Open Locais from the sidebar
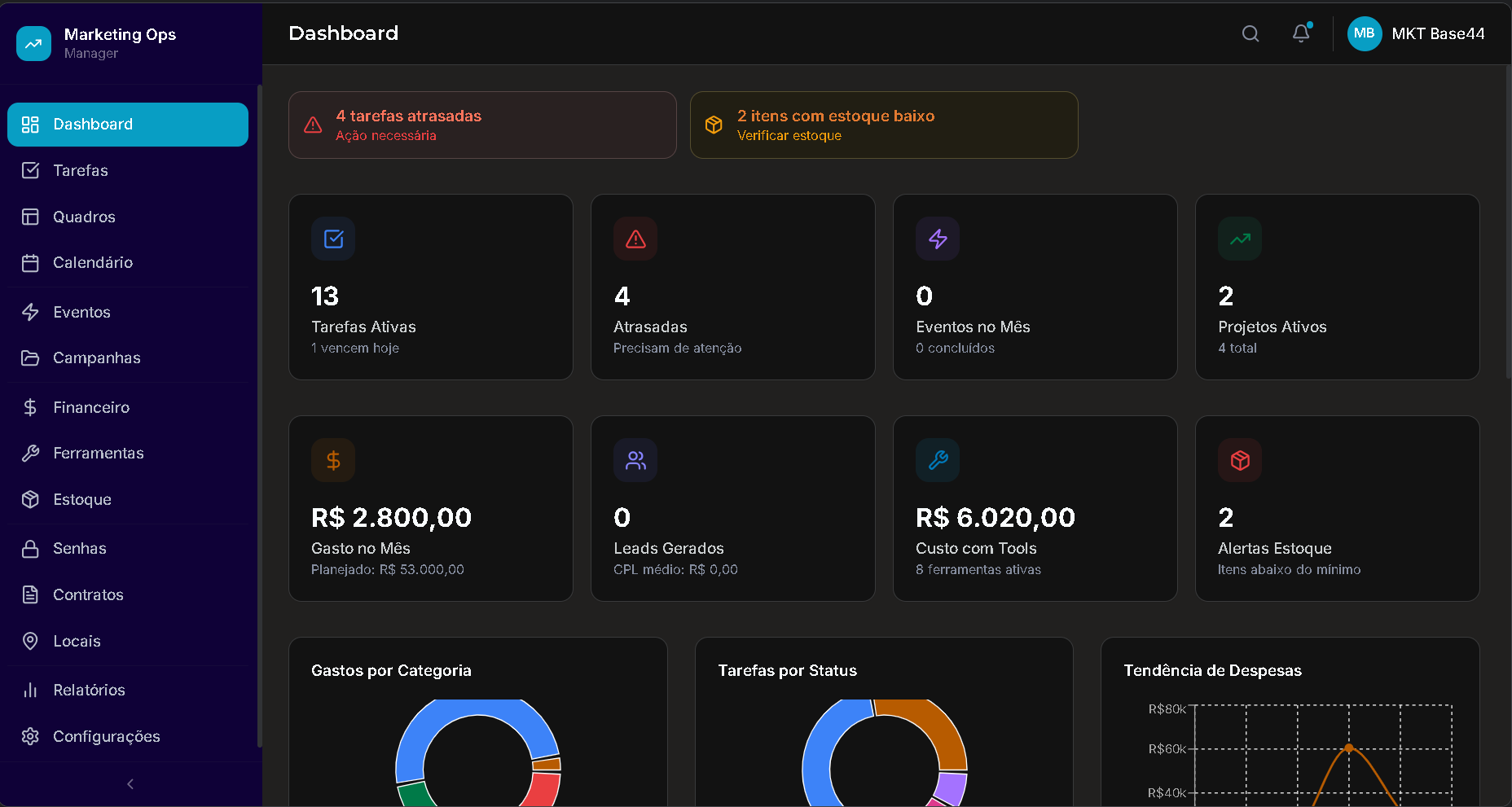The height and width of the screenshot is (807, 1512). (128, 641)
